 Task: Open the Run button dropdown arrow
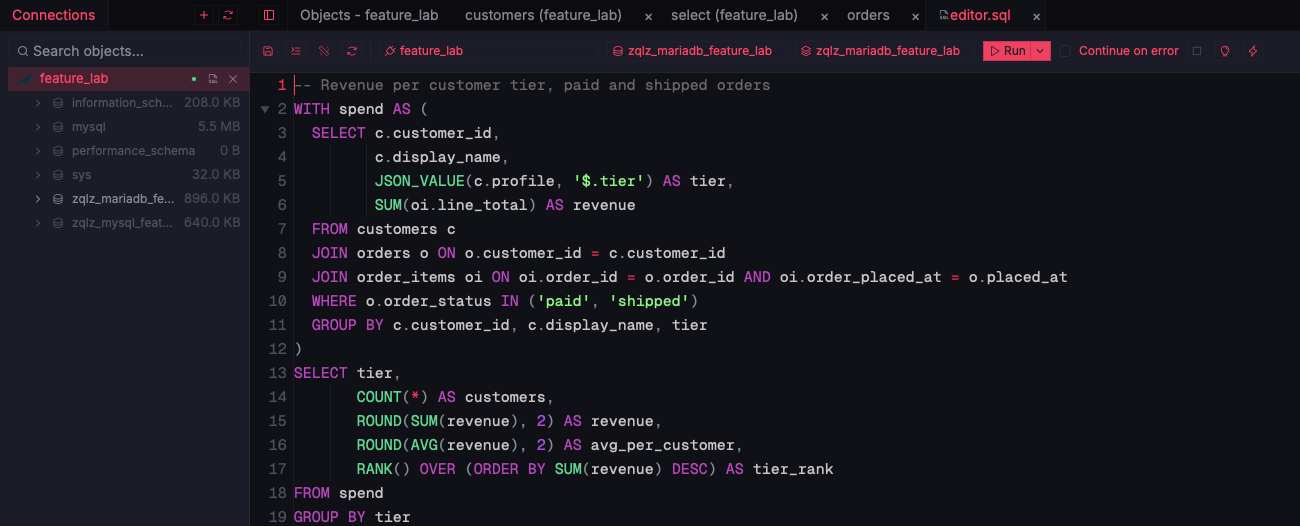click(1041, 51)
